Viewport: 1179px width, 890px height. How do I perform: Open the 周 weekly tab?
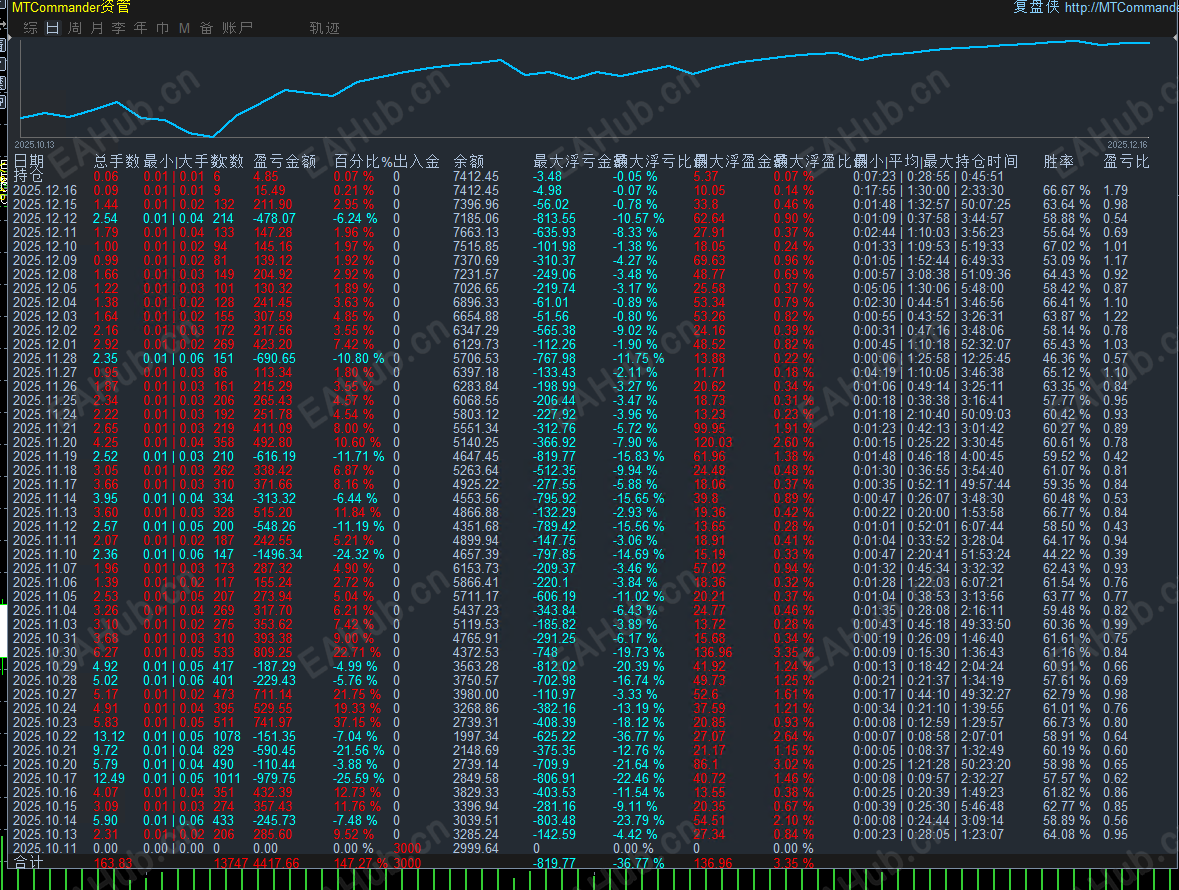pyautogui.click(x=74, y=28)
